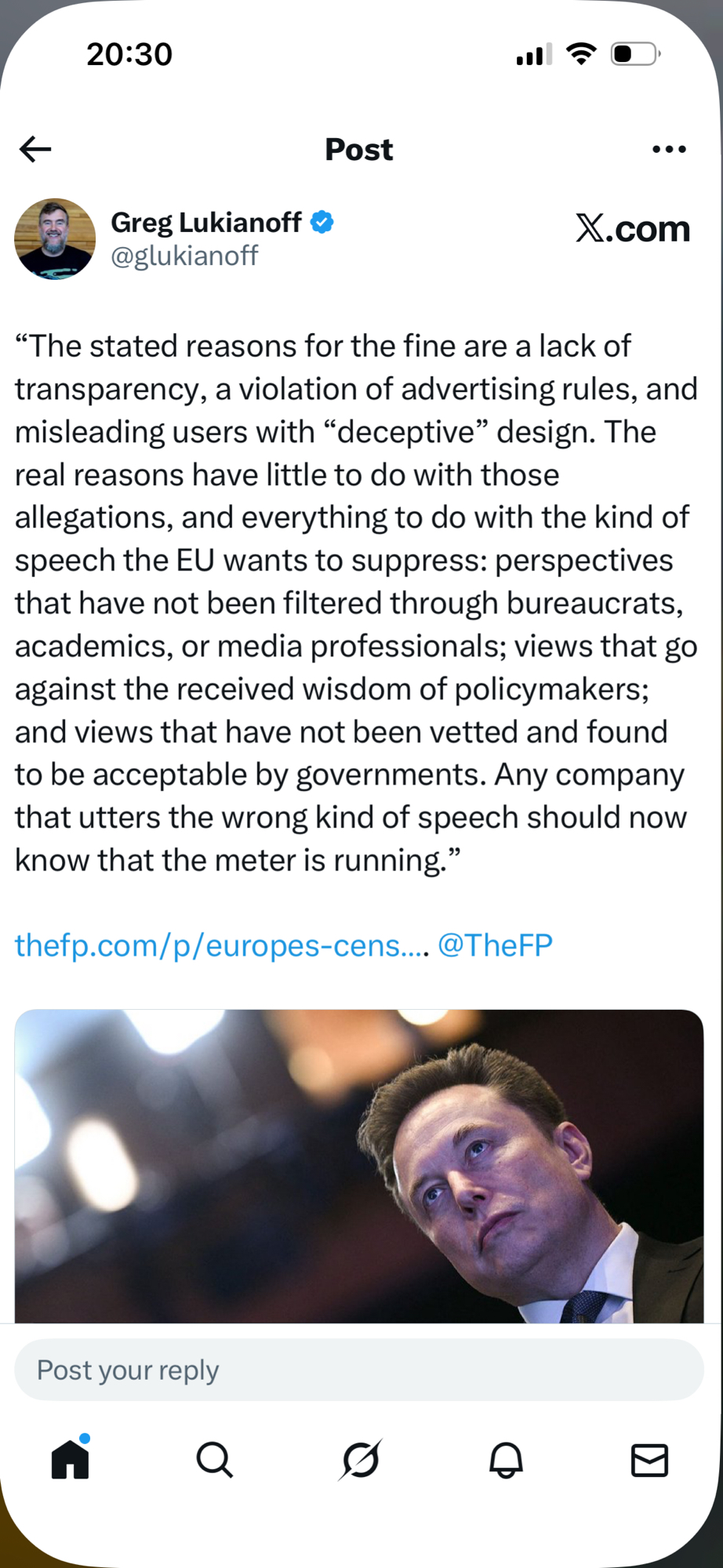Screen dimensions: 723x1568
Task: Open the thefp.com article link
Action: (x=221, y=946)
